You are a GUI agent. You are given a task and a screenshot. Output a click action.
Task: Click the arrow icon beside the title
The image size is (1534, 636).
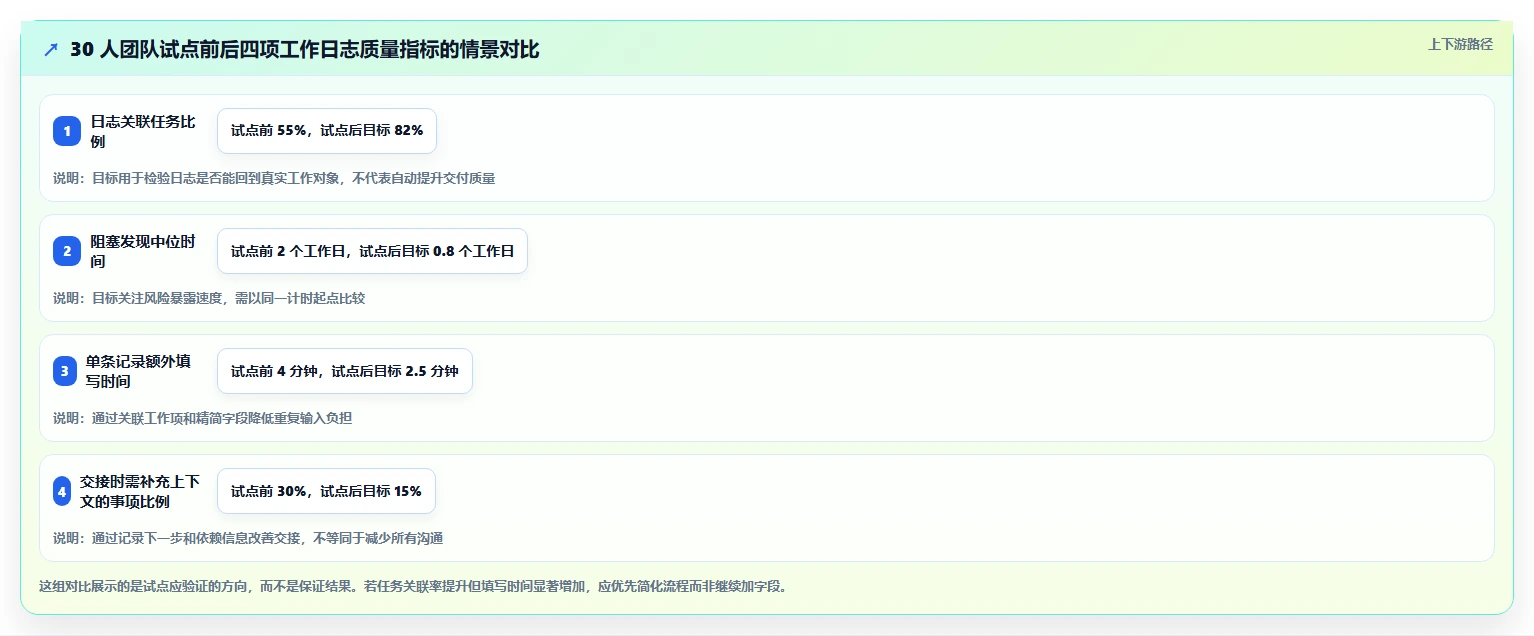(x=51, y=50)
